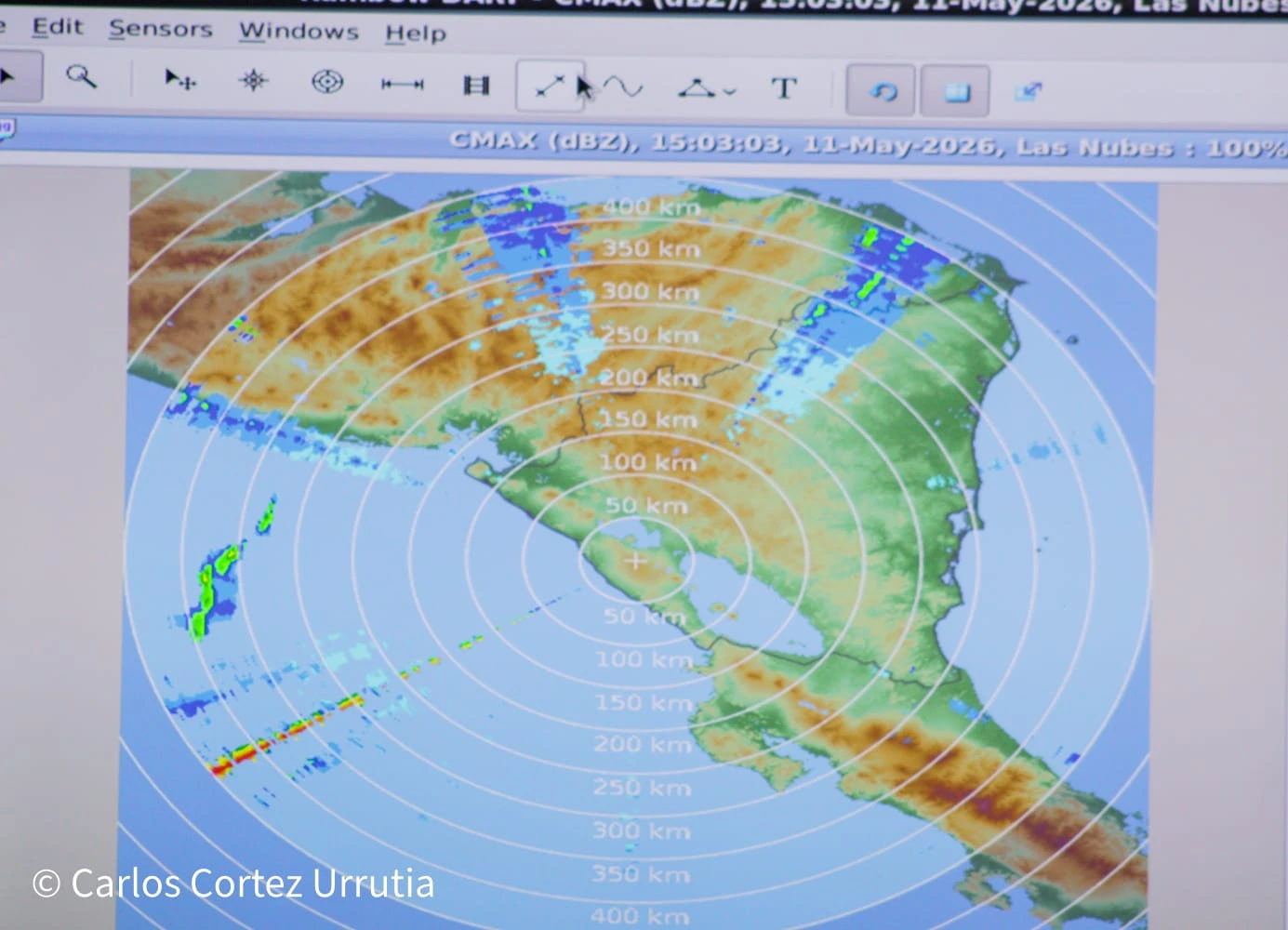
Task: Click the radar center cross marker
Action: (x=636, y=561)
